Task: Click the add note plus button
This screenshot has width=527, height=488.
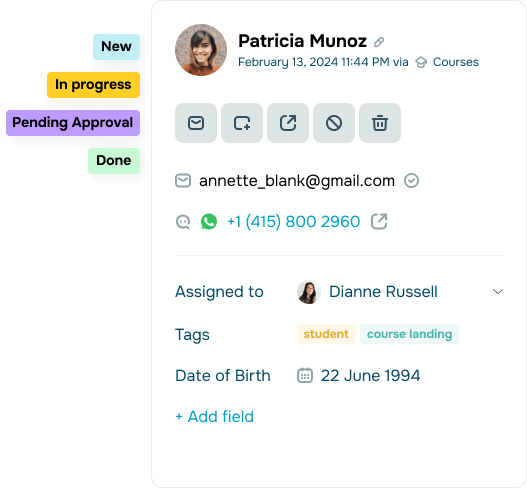Action: [242, 123]
